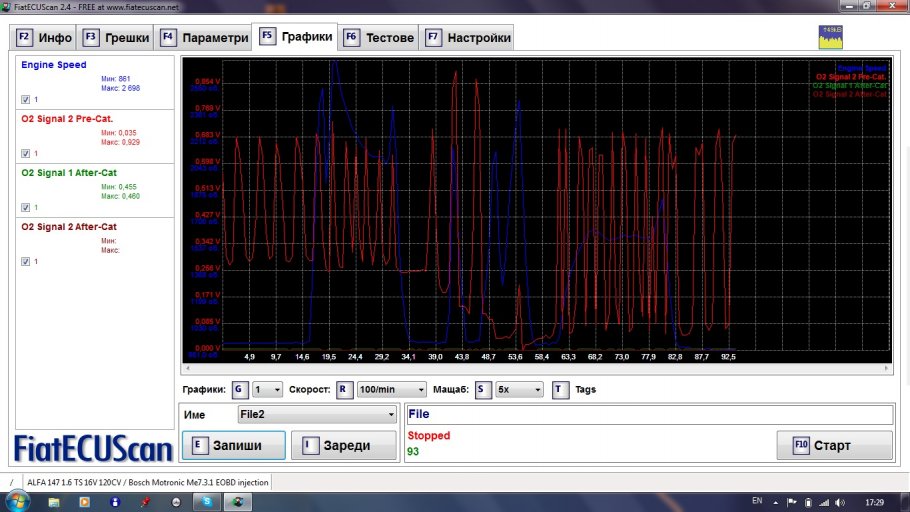Open the Настройки tab
The image size is (910, 512).
point(468,38)
